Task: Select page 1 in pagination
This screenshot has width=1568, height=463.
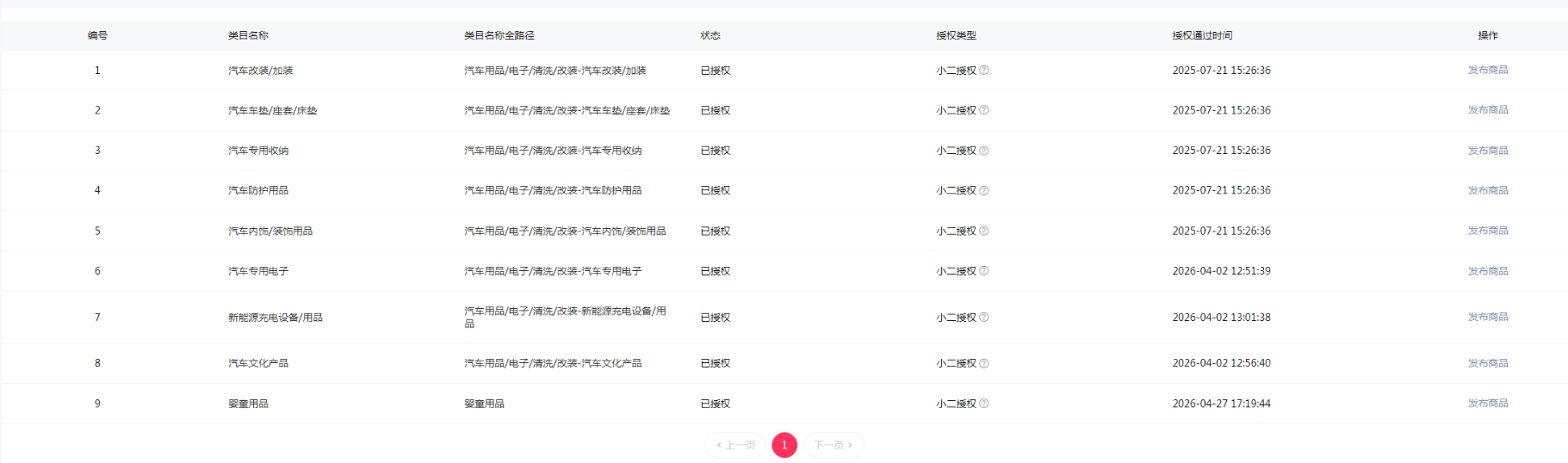Action: point(784,445)
